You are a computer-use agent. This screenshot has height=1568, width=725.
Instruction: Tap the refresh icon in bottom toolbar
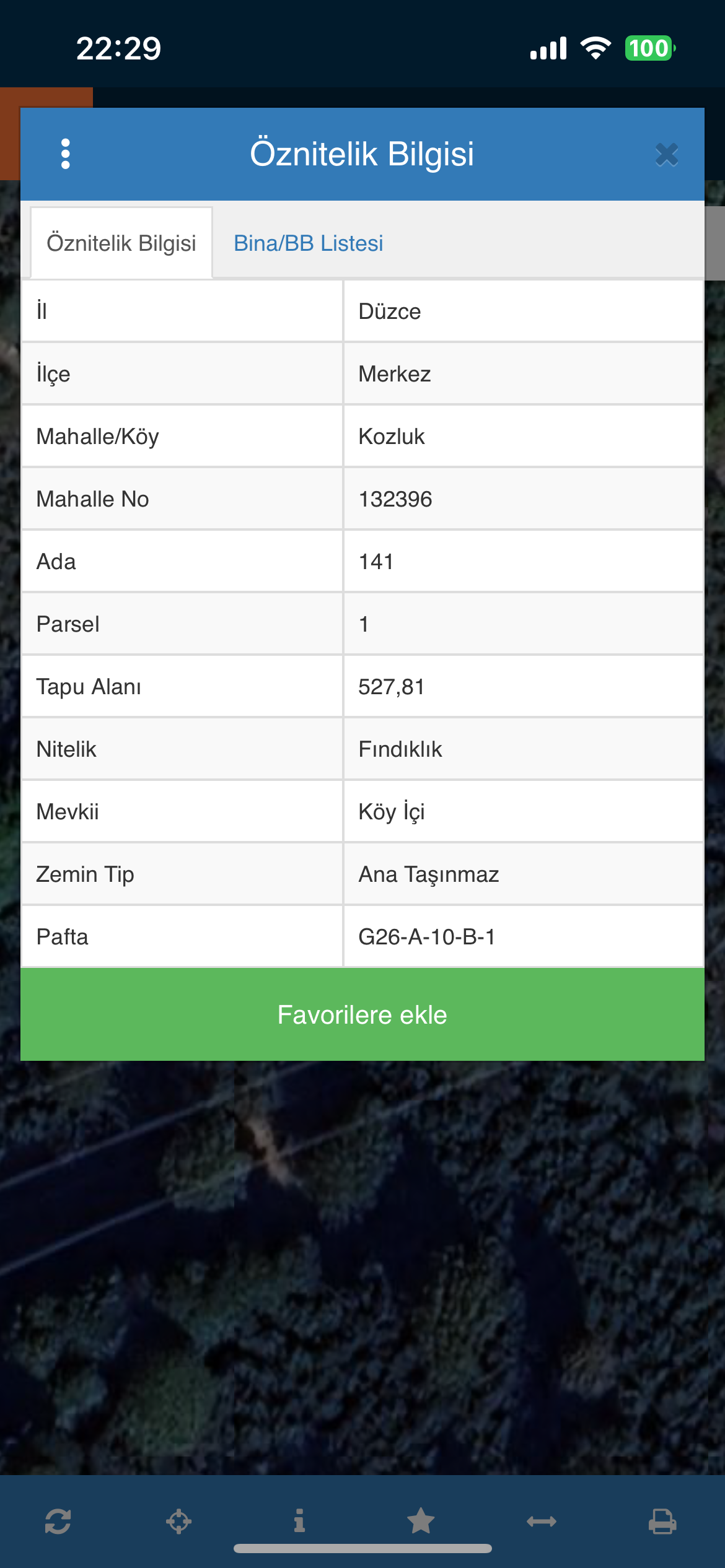(58, 1521)
